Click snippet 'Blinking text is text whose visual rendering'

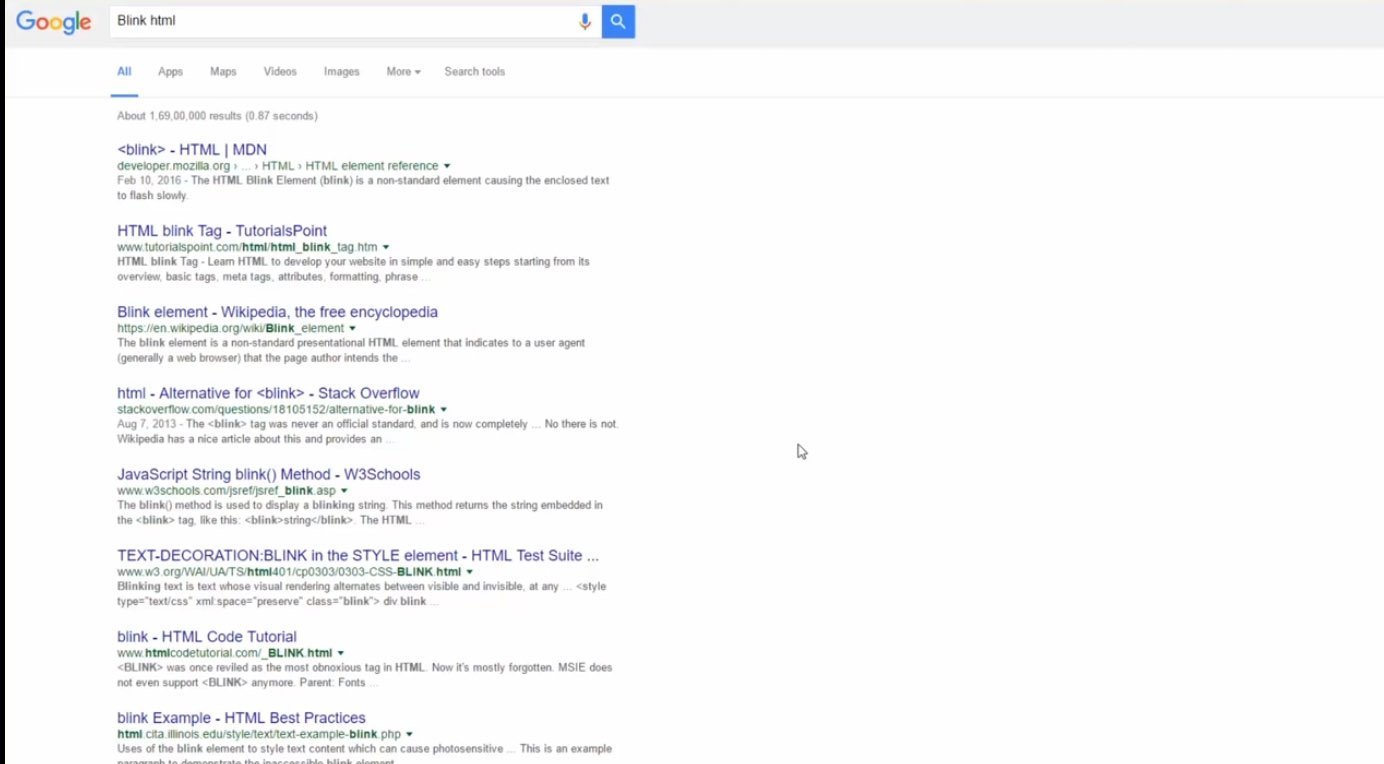click(361, 593)
